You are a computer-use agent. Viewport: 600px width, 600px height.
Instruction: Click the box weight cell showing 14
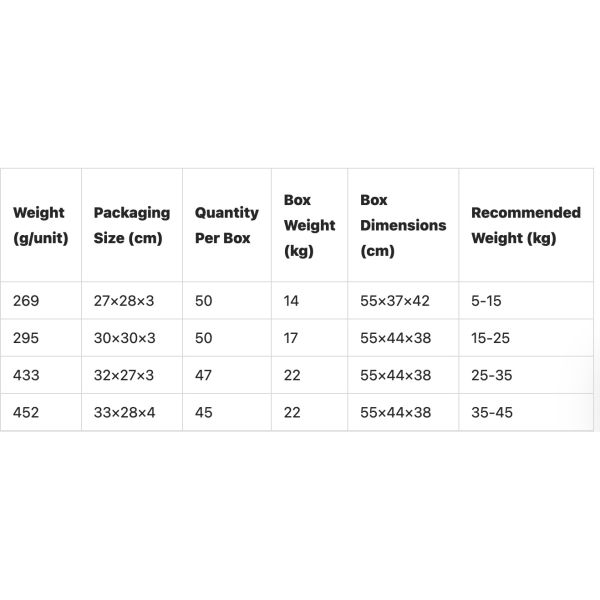click(292, 300)
